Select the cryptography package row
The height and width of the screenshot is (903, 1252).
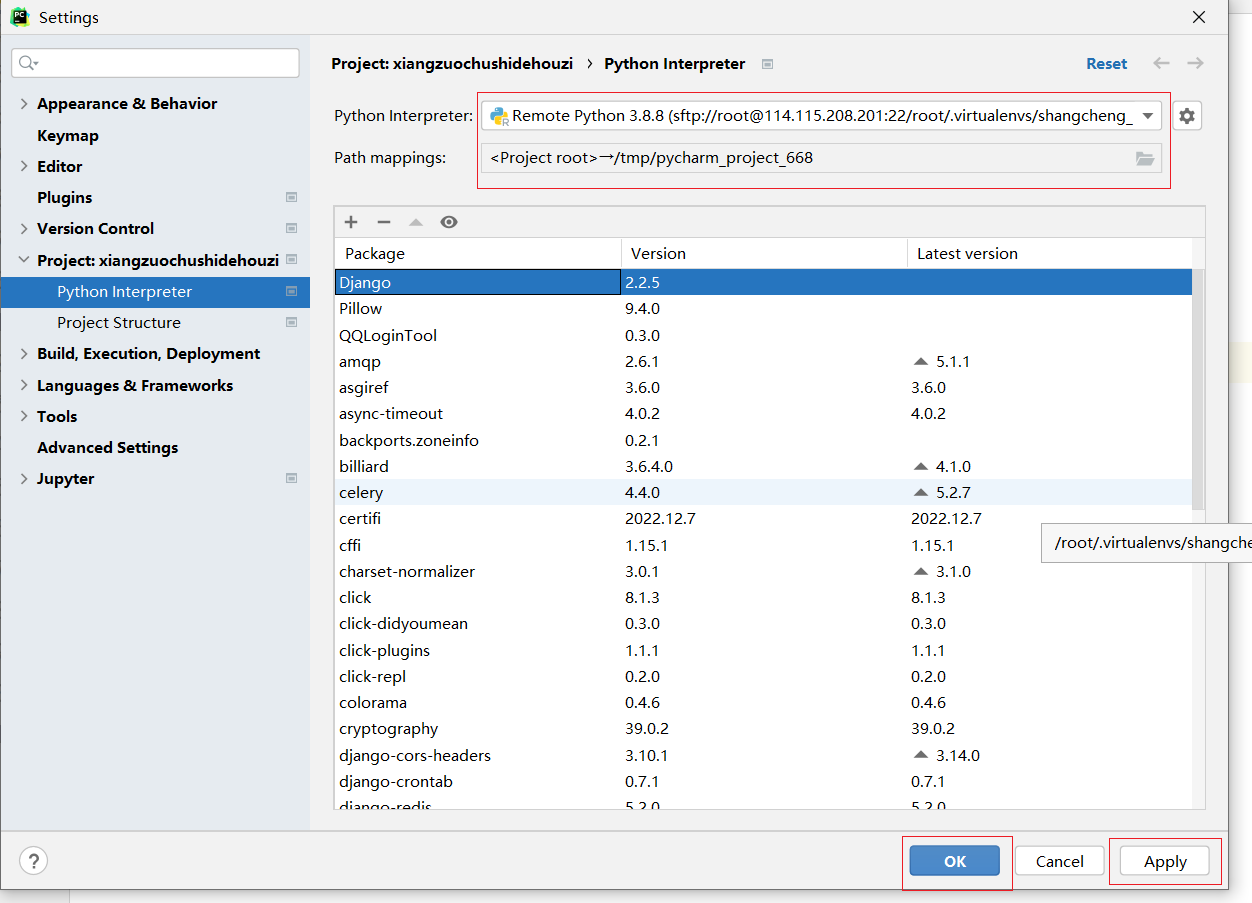(x=763, y=729)
